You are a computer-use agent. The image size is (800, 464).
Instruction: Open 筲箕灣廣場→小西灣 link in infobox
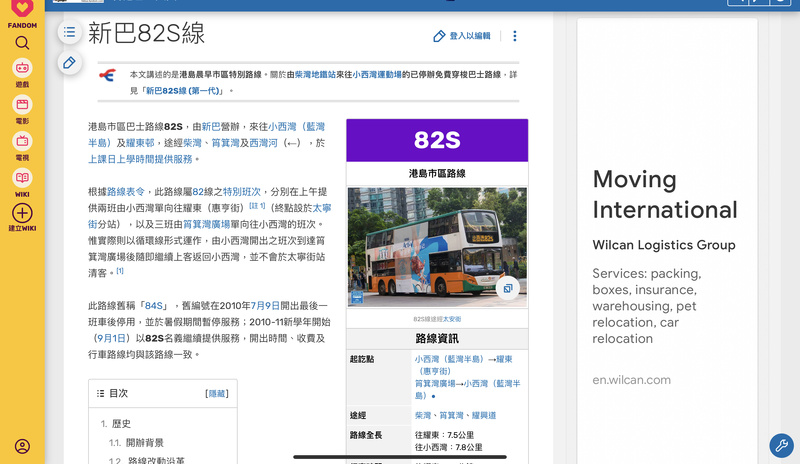(x=467, y=389)
